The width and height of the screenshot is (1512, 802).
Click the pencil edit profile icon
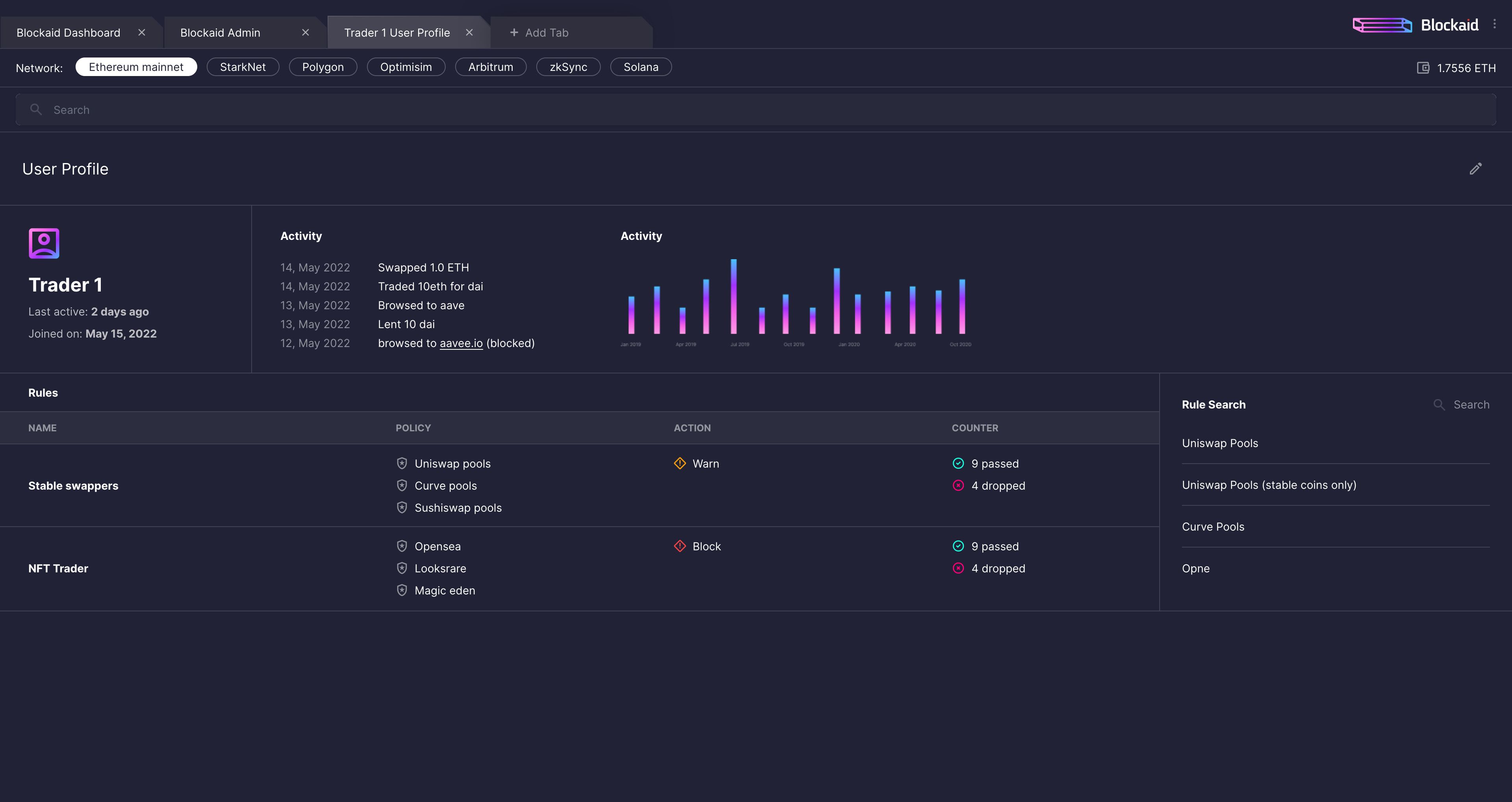pos(1475,169)
